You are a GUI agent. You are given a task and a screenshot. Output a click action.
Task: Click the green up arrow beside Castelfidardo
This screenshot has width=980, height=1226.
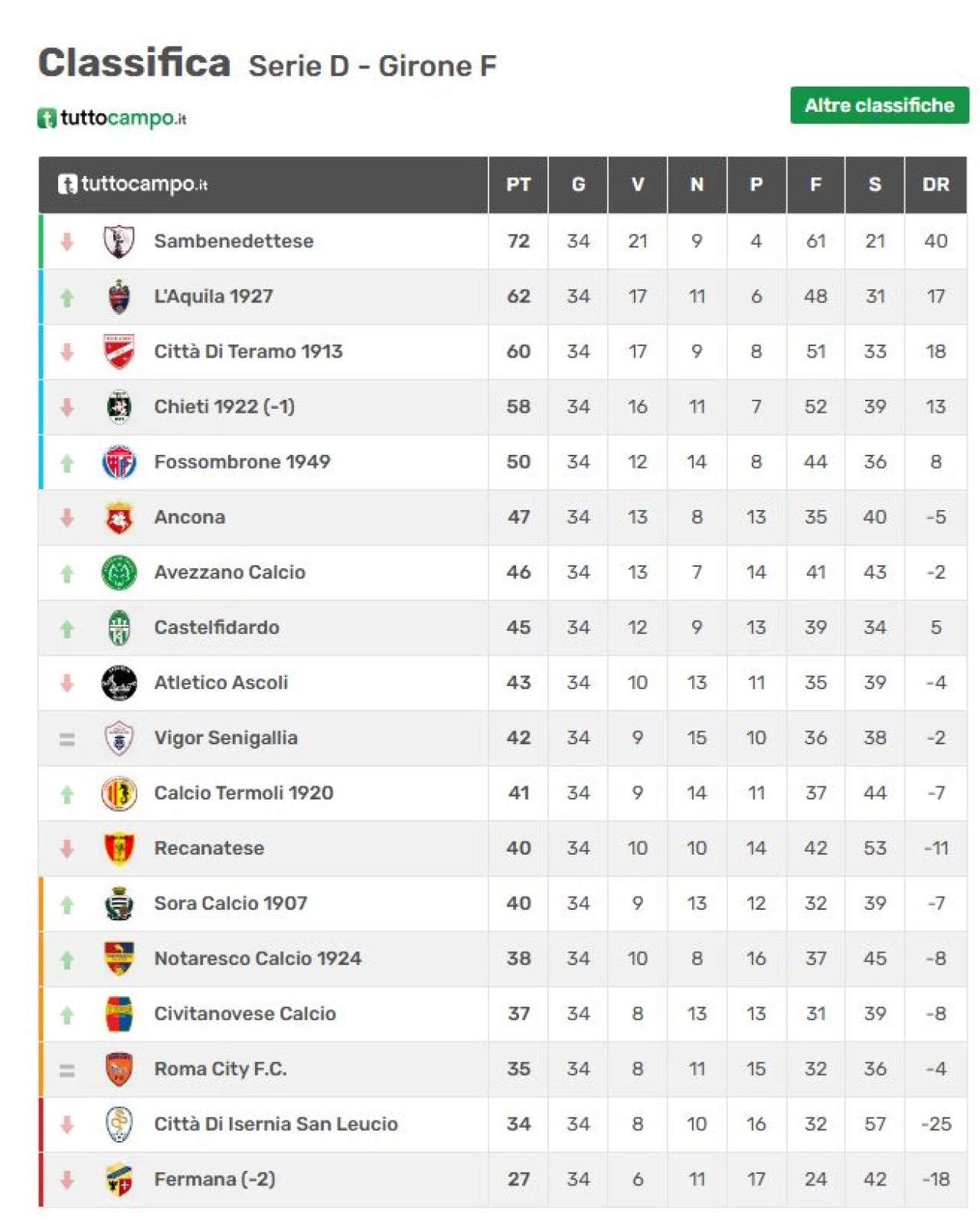67,629
